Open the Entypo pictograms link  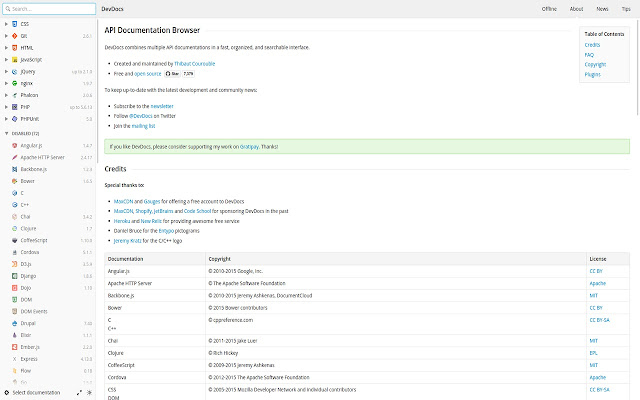(x=166, y=231)
